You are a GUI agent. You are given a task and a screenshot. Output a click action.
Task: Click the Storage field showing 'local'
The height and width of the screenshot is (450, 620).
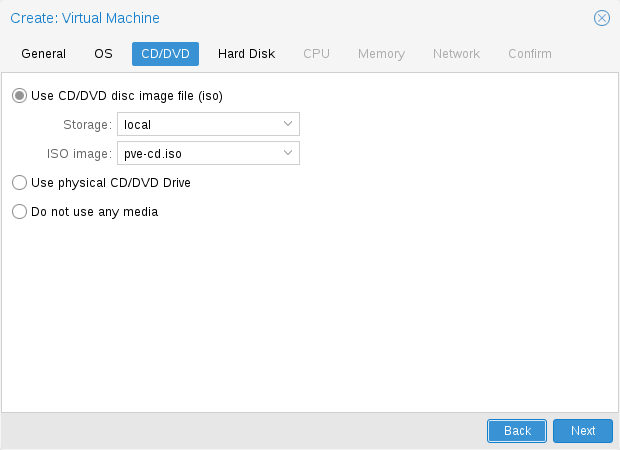click(x=197, y=124)
